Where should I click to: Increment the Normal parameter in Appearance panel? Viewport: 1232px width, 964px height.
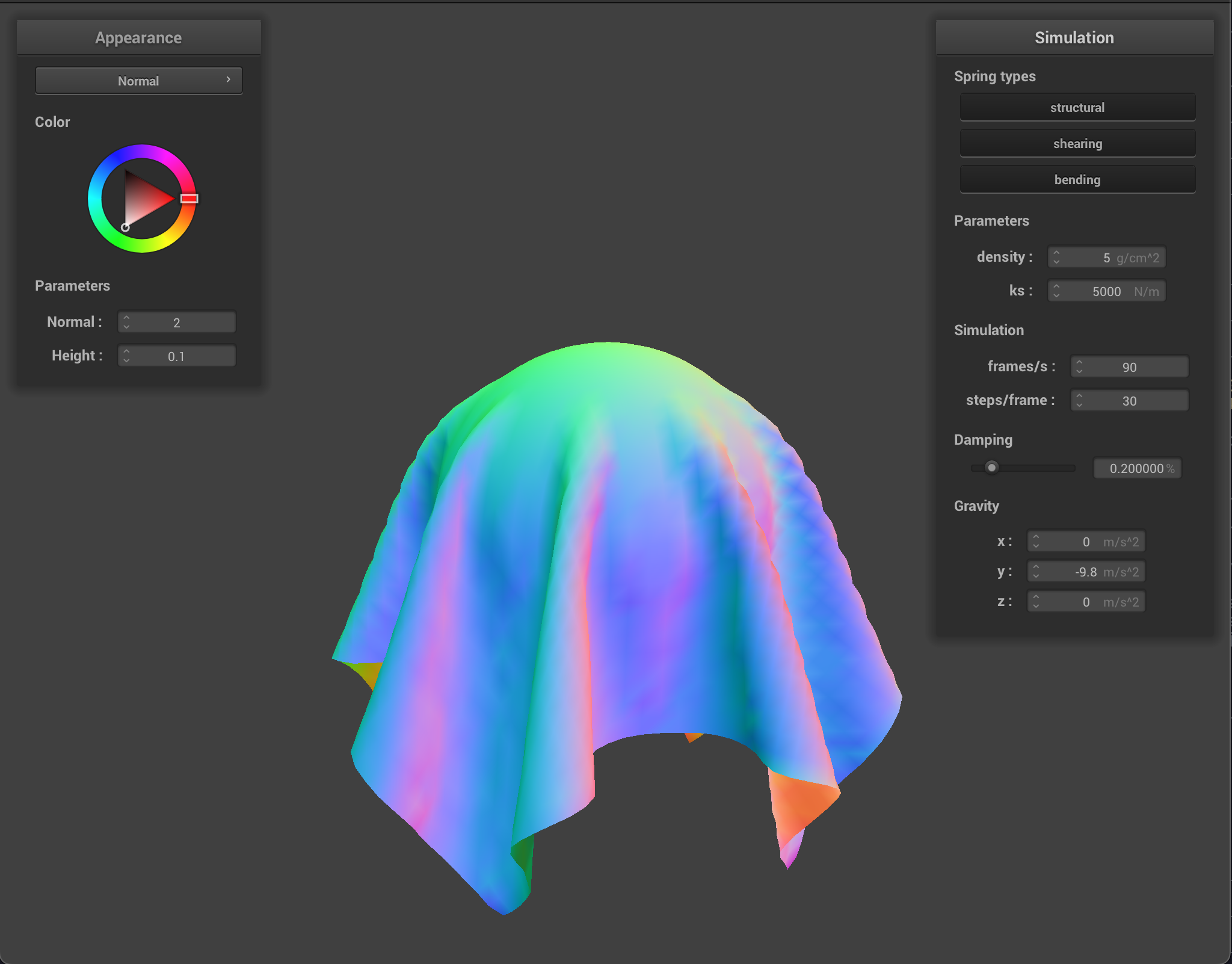pos(126,318)
